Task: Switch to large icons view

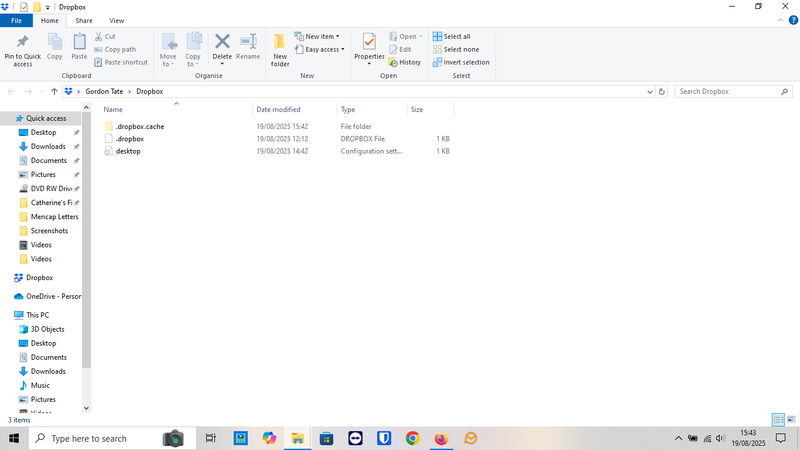Action: pyautogui.click(x=791, y=420)
